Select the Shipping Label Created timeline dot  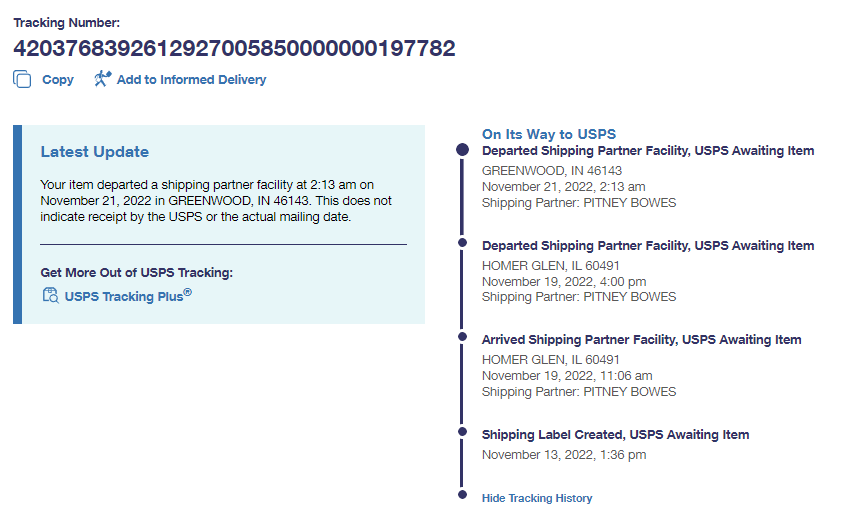point(462,431)
